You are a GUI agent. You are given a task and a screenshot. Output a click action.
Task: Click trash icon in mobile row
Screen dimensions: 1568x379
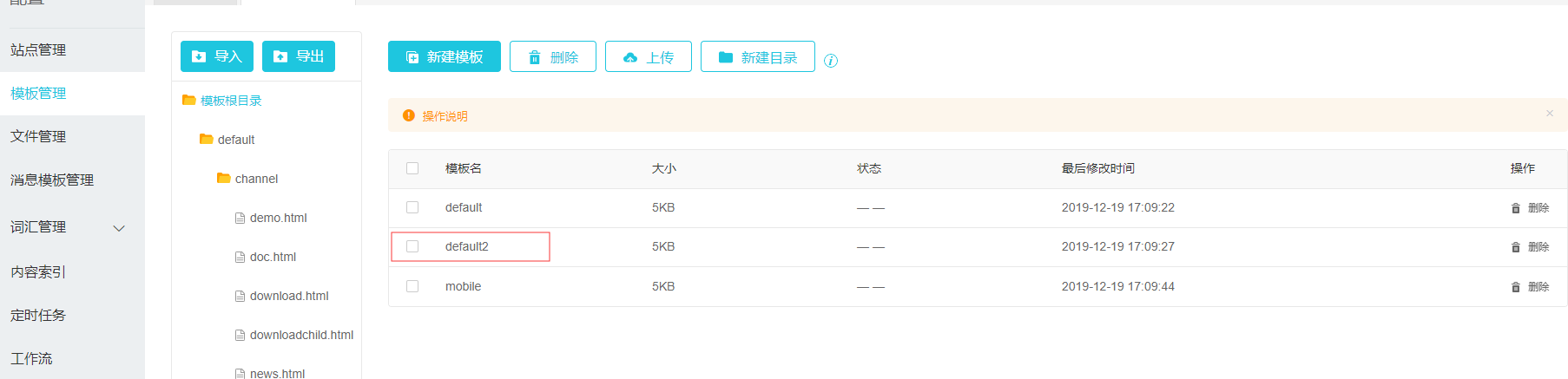(x=1516, y=287)
